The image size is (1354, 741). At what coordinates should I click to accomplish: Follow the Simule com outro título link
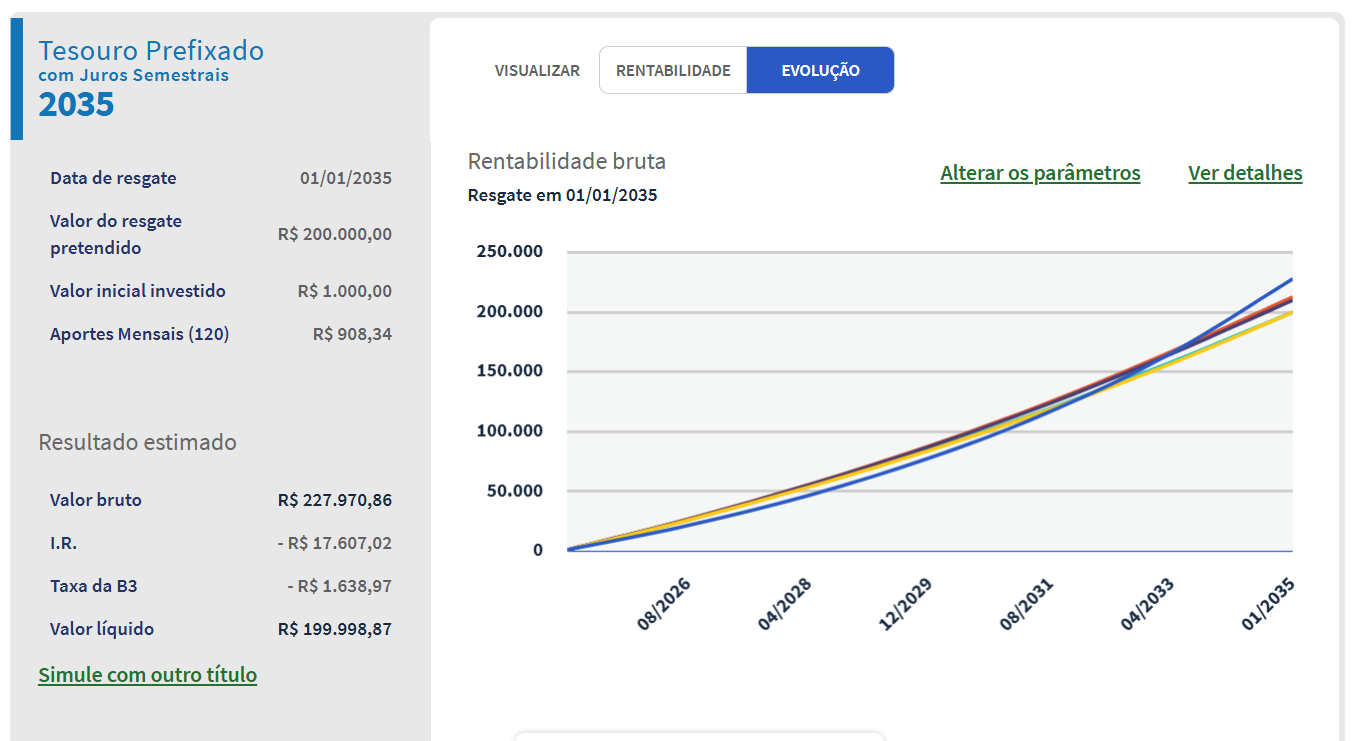[147, 675]
